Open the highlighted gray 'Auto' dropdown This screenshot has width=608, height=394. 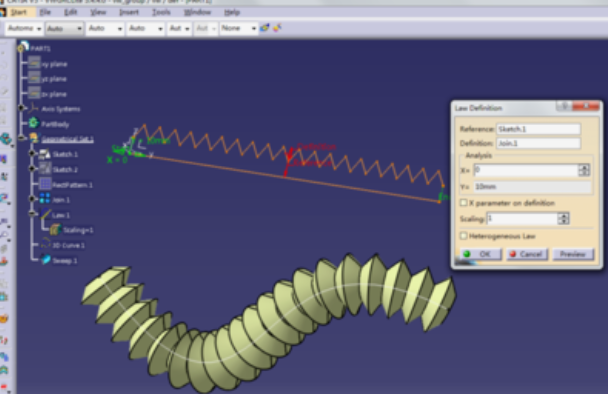[x=64, y=28]
